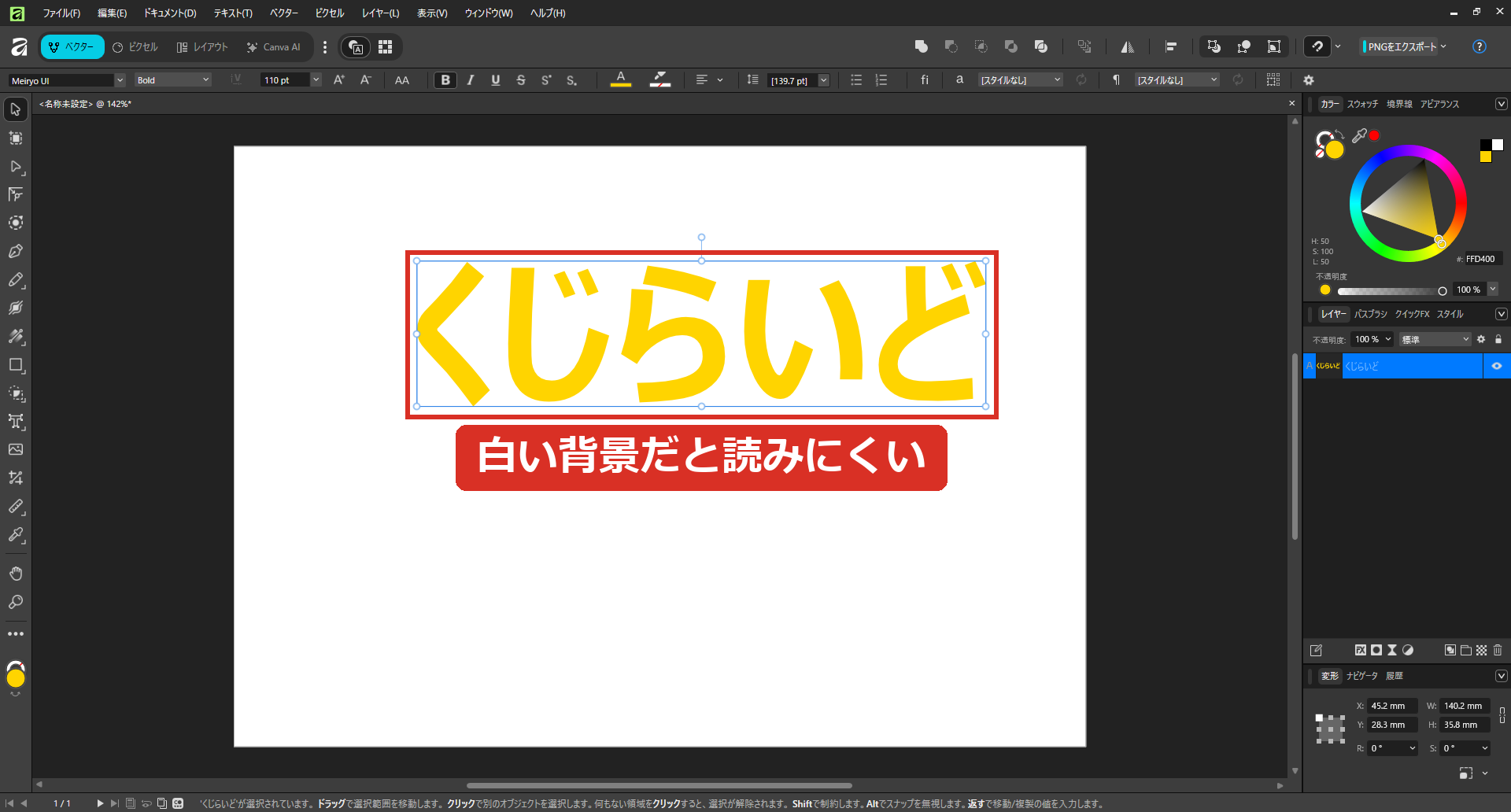Toggle Italic text formatting
The height and width of the screenshot is (812, 1511).
[x=471, y=80]
